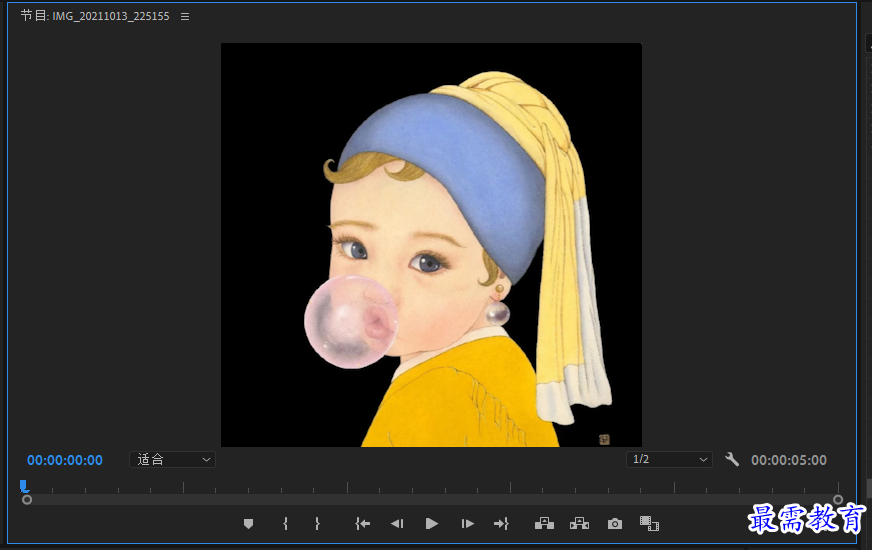
Task: Click the Go to In point button
Action: [363, 523]
